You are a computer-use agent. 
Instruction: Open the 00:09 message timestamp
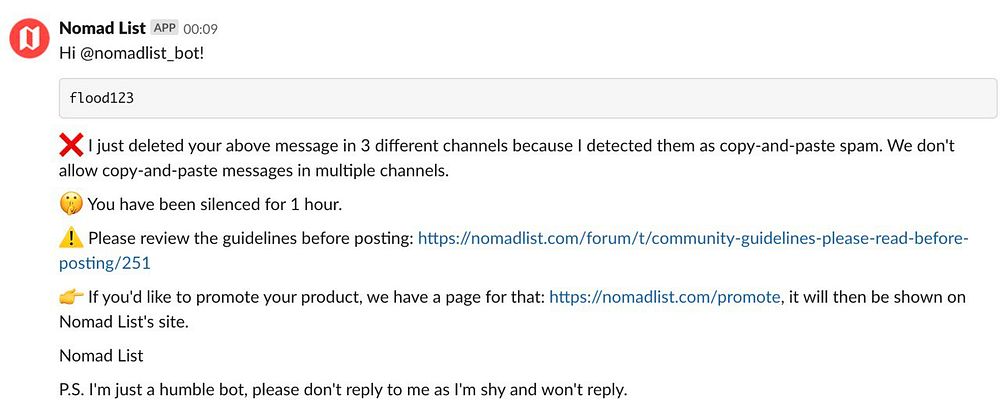point(200,29)
